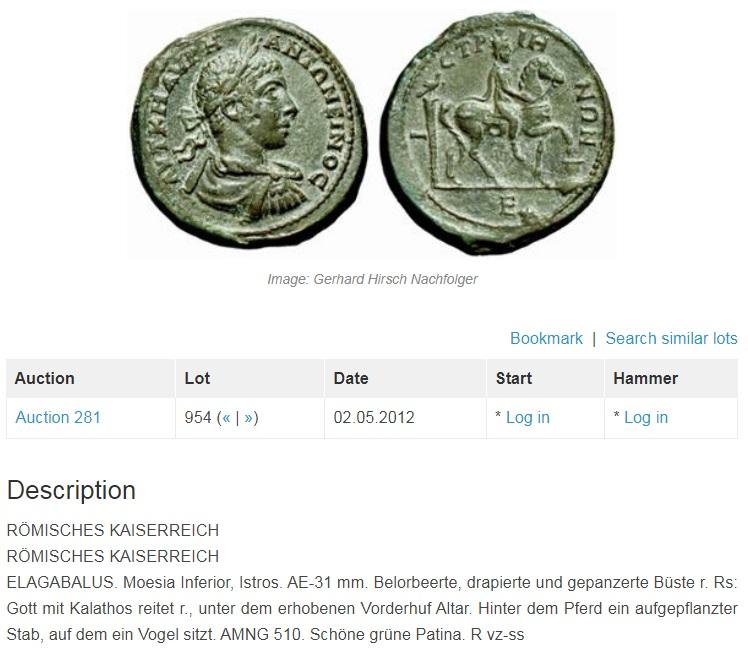The image size is (748, 648).
Task: Click the Lot column header
Action: (197, 378)
